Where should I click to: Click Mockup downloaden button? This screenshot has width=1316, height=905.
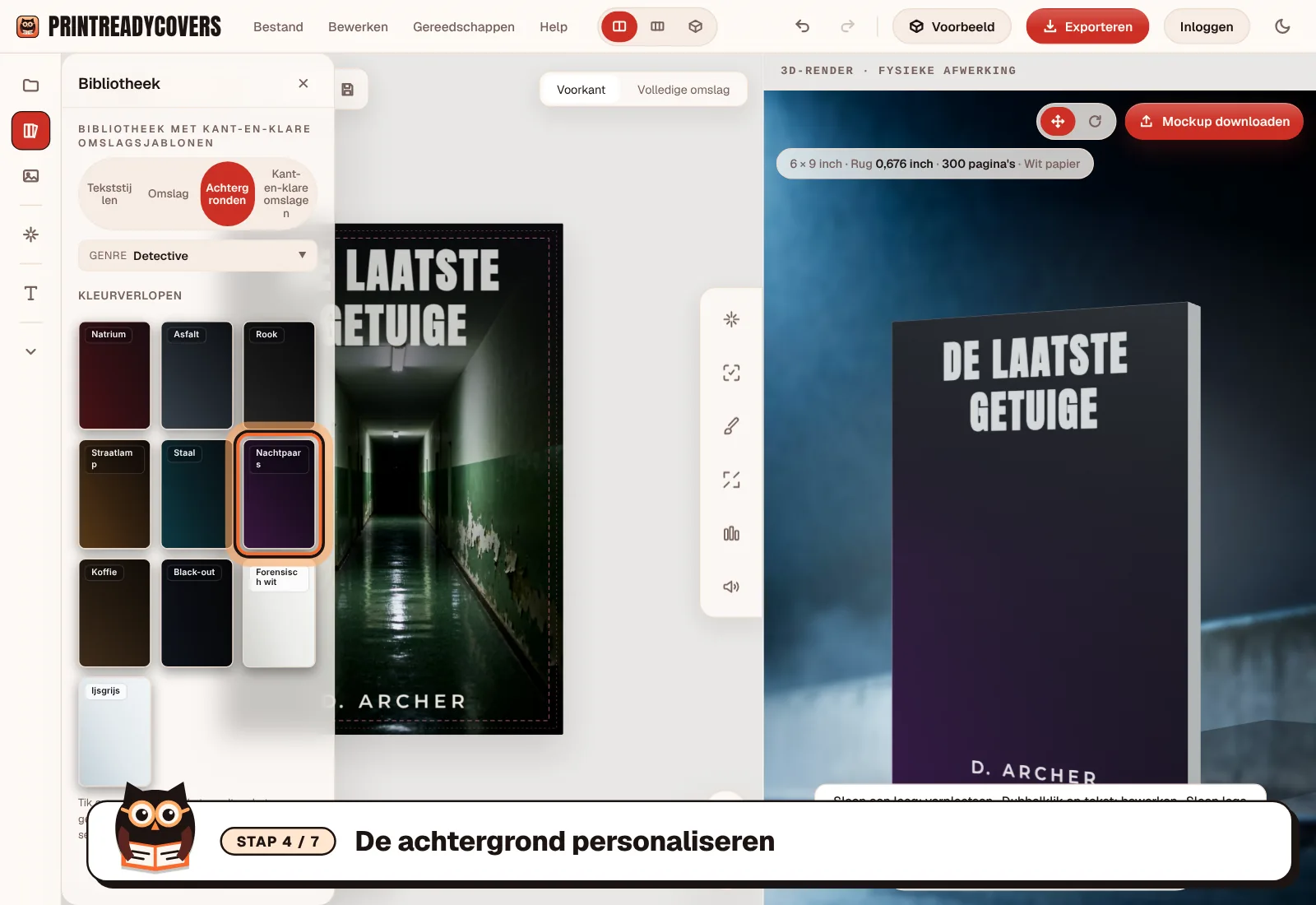coord(1214,122)
